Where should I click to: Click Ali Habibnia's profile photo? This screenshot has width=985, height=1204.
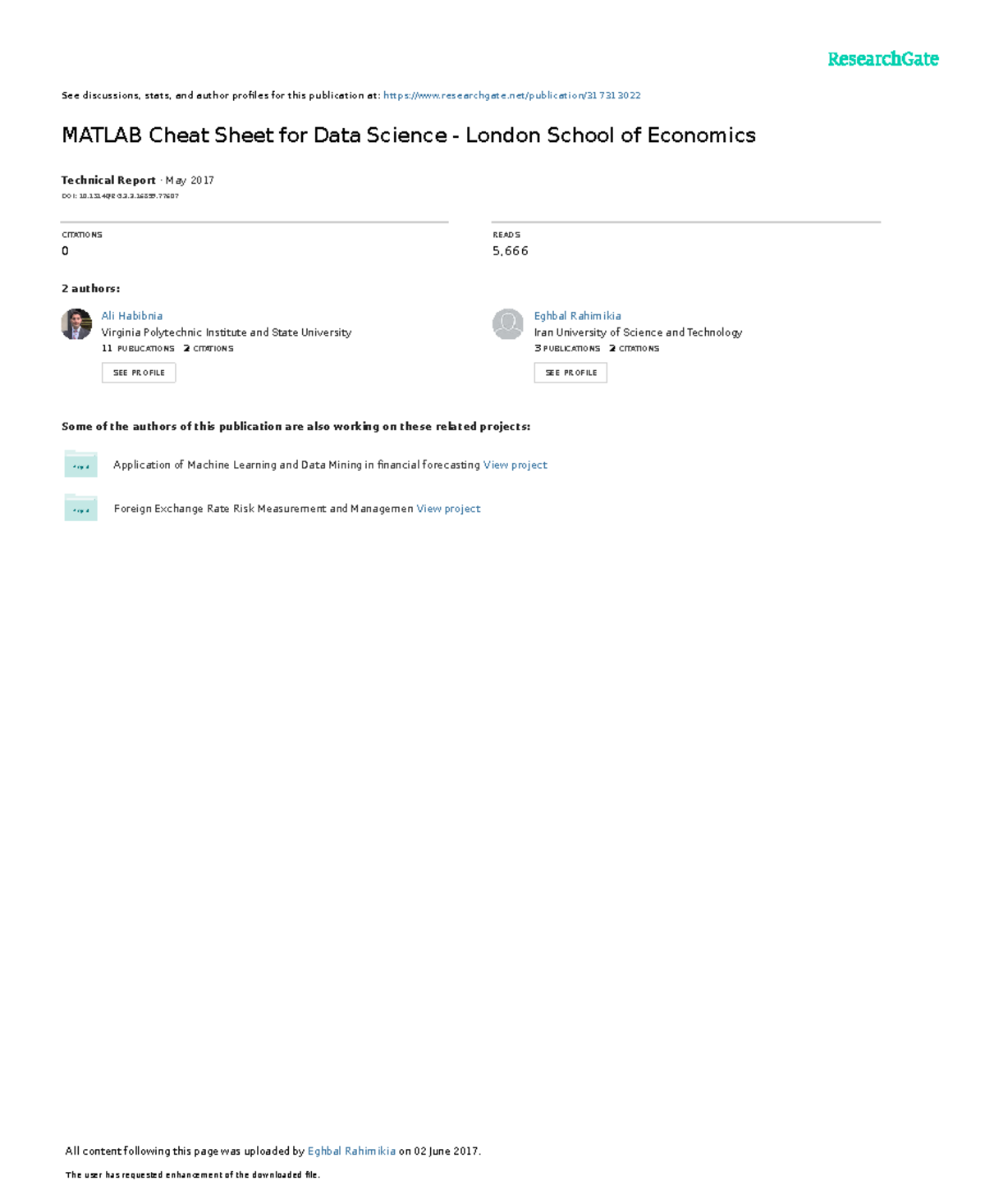click(x=76, y=324)
